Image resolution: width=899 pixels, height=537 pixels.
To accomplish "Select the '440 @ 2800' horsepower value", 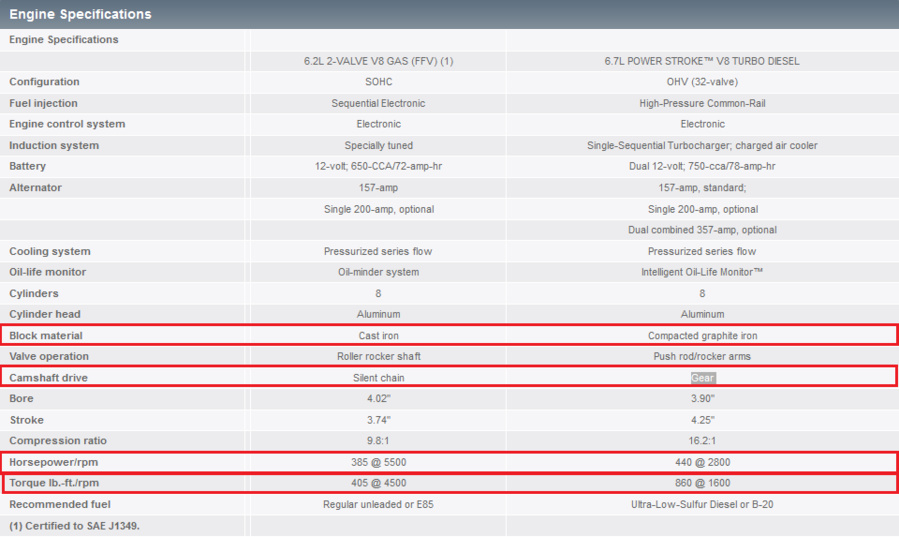I will point(702,462).
